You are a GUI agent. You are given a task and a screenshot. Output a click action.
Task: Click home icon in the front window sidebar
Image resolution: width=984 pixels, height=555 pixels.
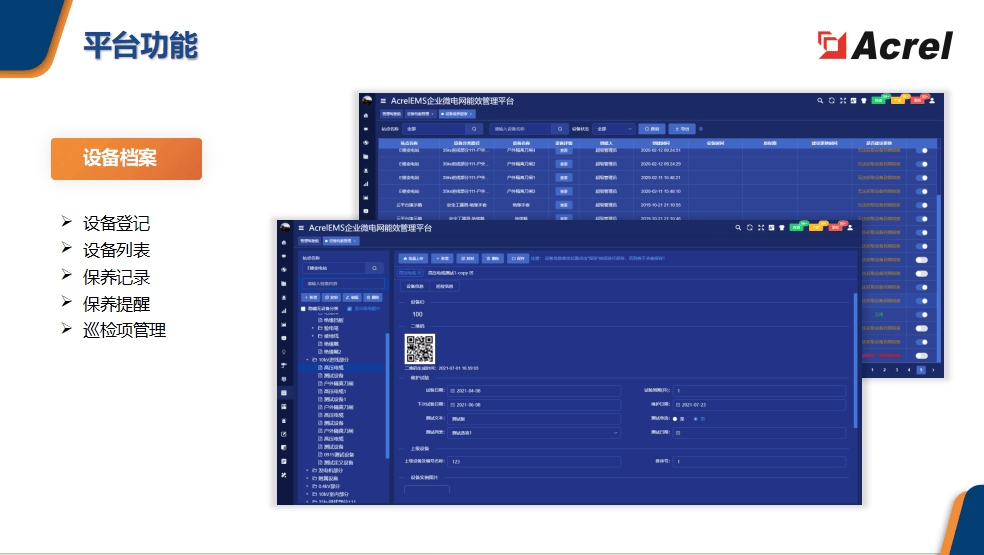[x=284, y=242]
